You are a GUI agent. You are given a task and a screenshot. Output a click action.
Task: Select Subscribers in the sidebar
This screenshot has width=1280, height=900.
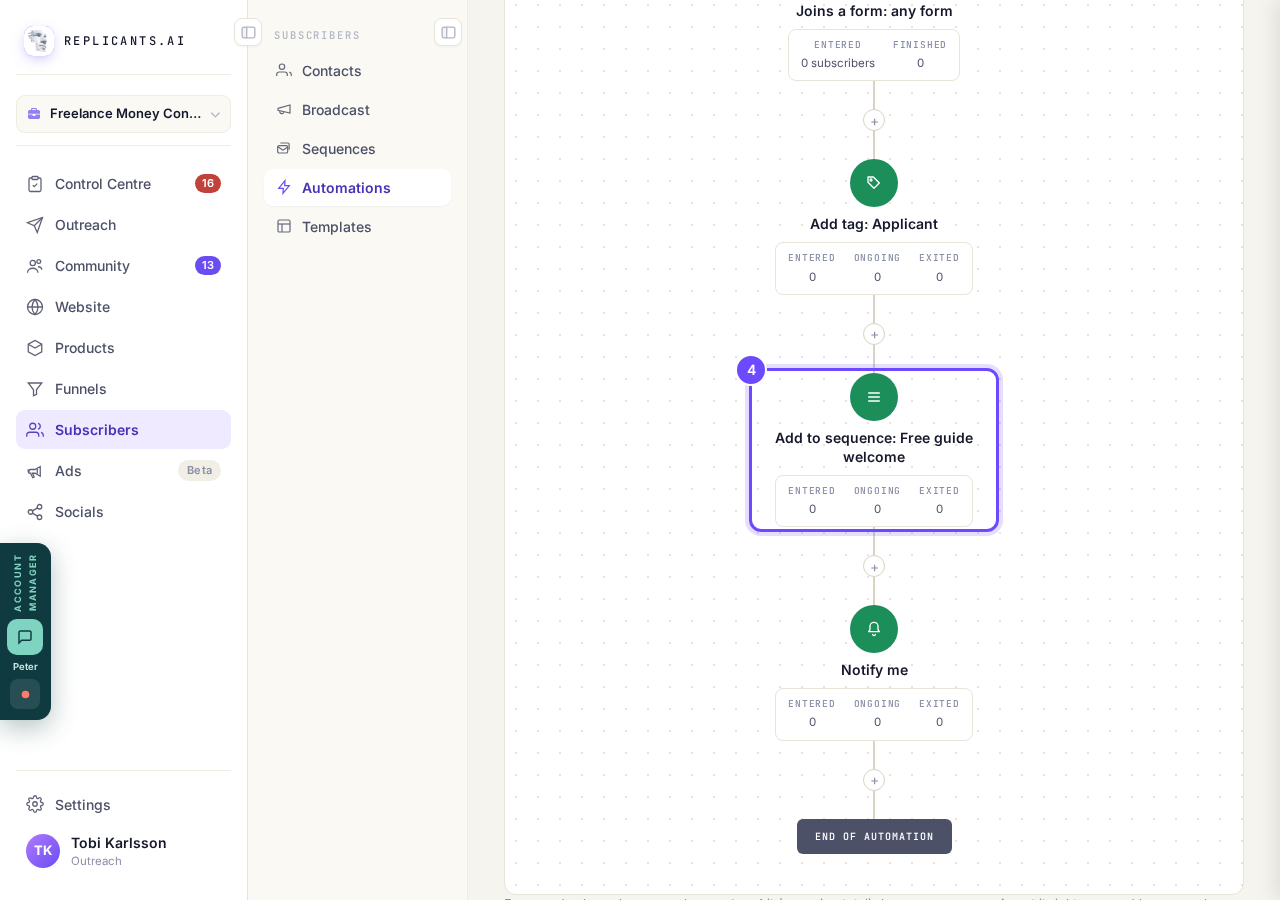pyautogui.click(x=123, y=430)
